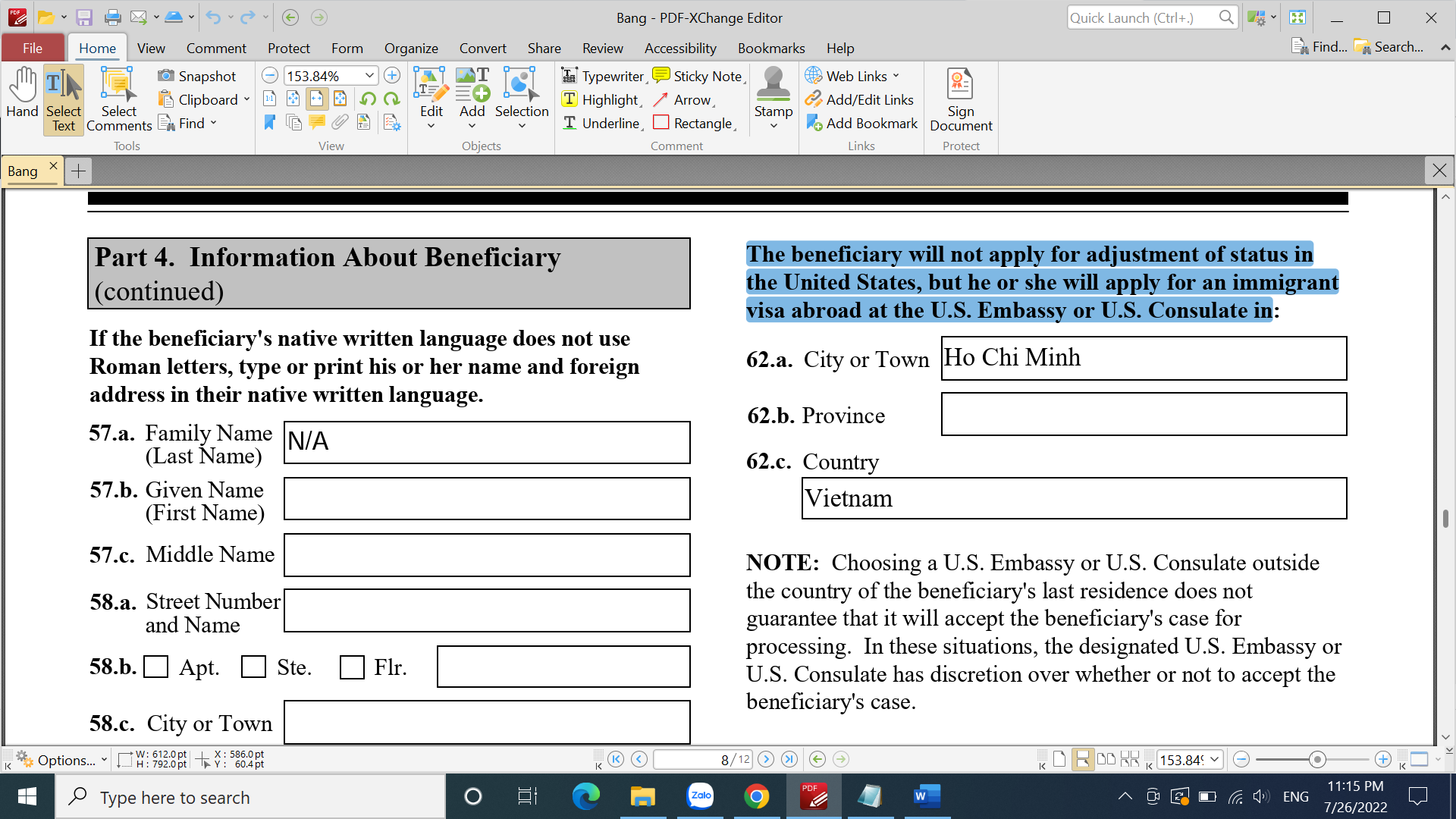Expand the Find dropdown arrow
Viewport: 1456px width, 819px height.
click(x=213, y=123)
